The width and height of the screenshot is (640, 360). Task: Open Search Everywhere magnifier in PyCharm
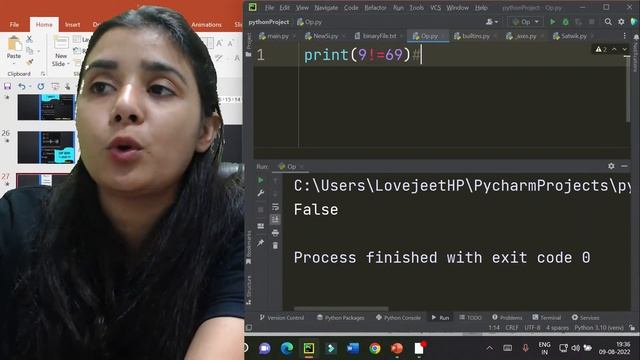pyautogui.click(x=608, y=22)
